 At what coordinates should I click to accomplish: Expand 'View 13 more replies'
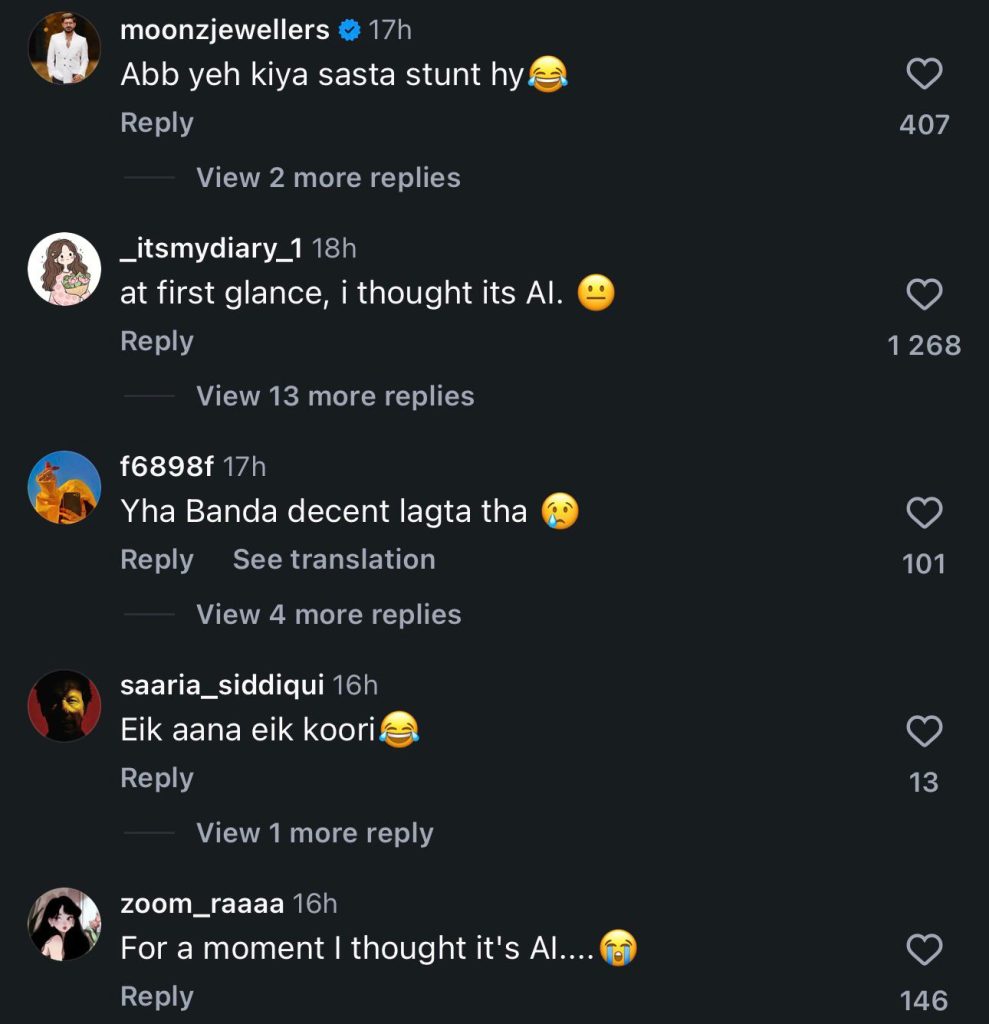(x=335, y=397)
